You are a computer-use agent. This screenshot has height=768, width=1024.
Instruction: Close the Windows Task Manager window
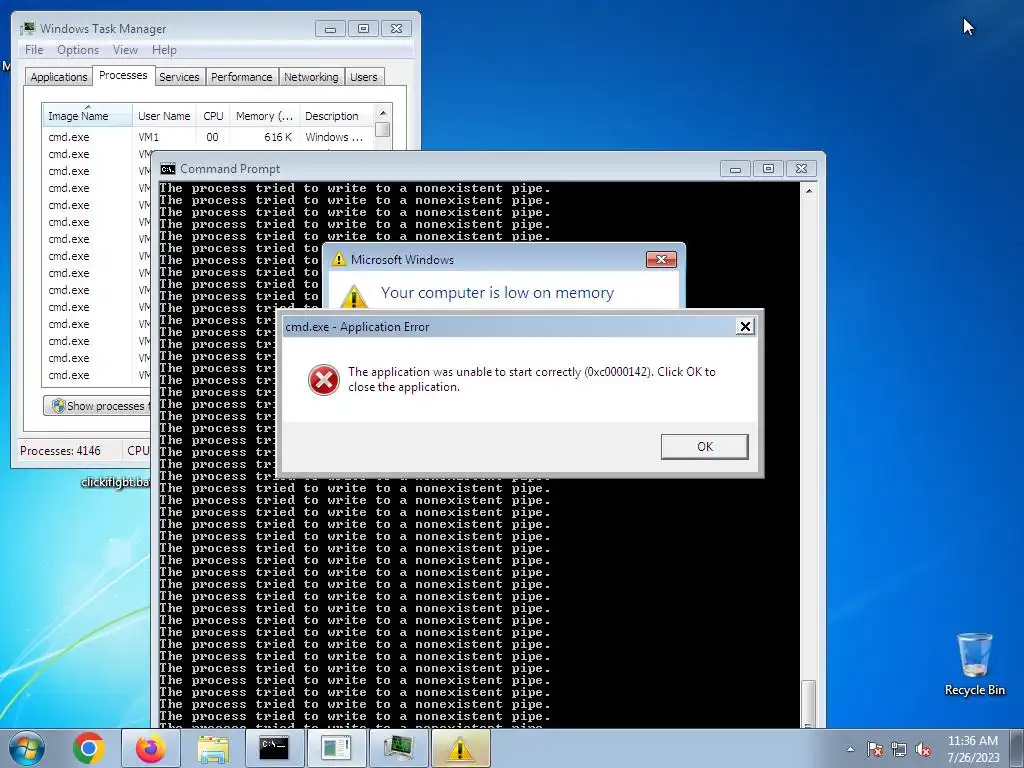click(396, 29)
